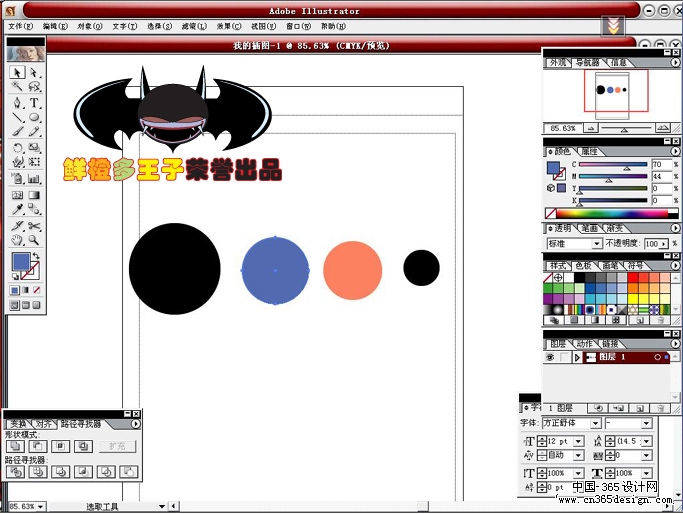Select the Type tool
This screenshot has width=683, height=514.
(x=34, y=103)
